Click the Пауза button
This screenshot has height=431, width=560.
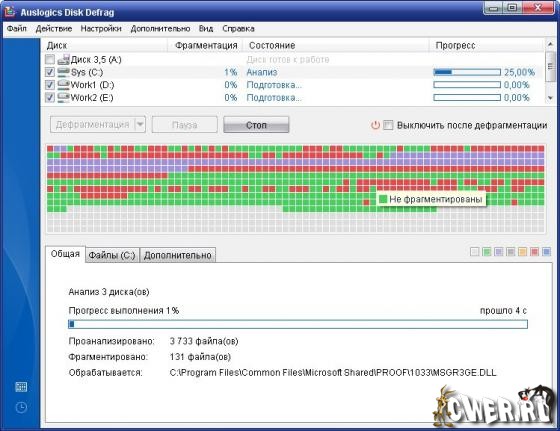click(x=184, y=125)
